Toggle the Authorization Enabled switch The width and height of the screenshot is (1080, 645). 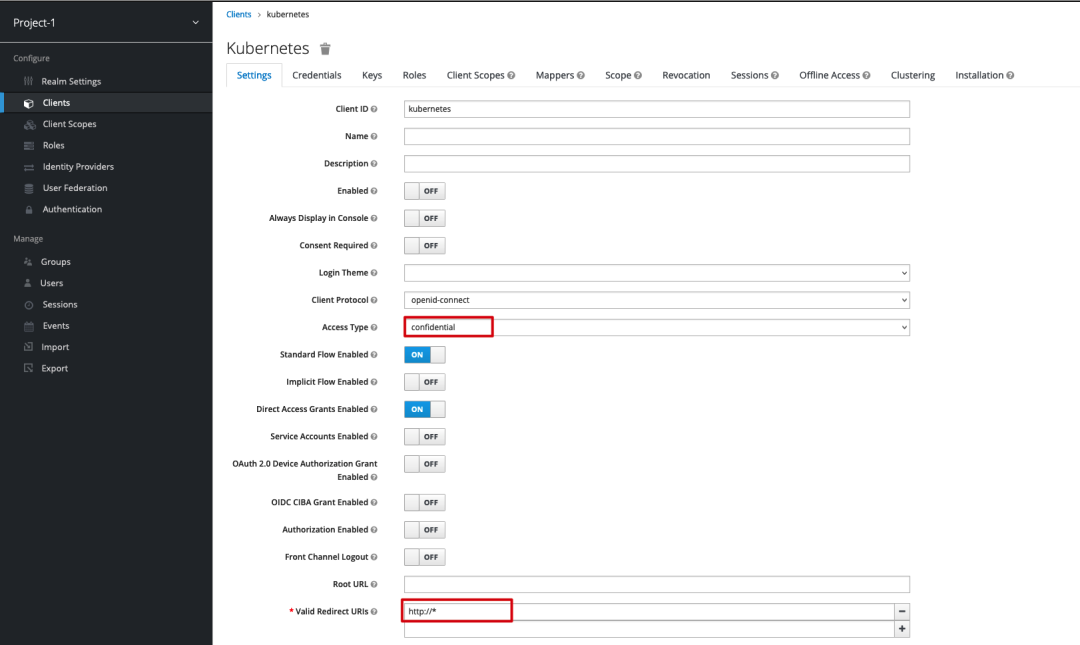(x=424, y=530)
